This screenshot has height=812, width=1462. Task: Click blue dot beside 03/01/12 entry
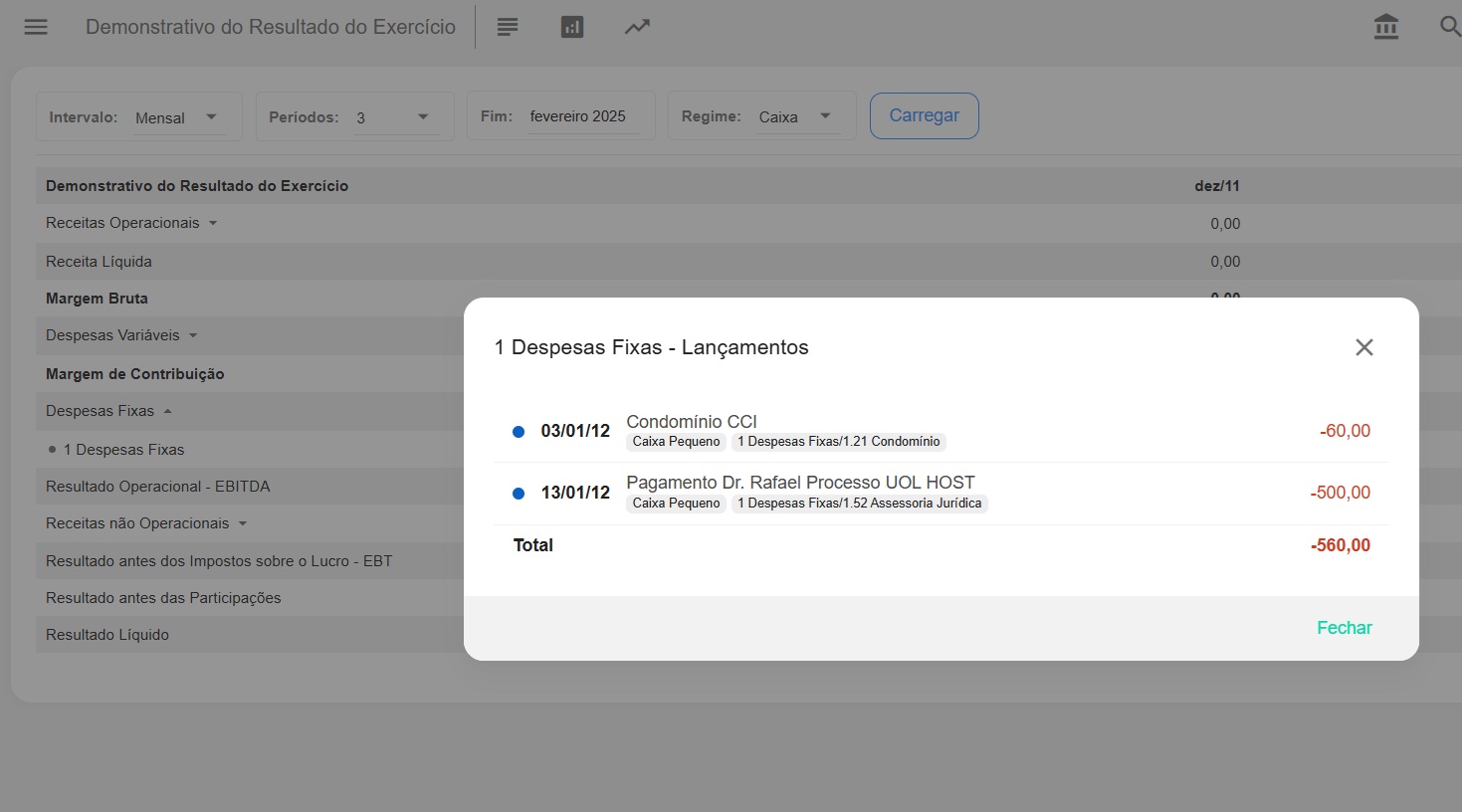pos(519,432)
